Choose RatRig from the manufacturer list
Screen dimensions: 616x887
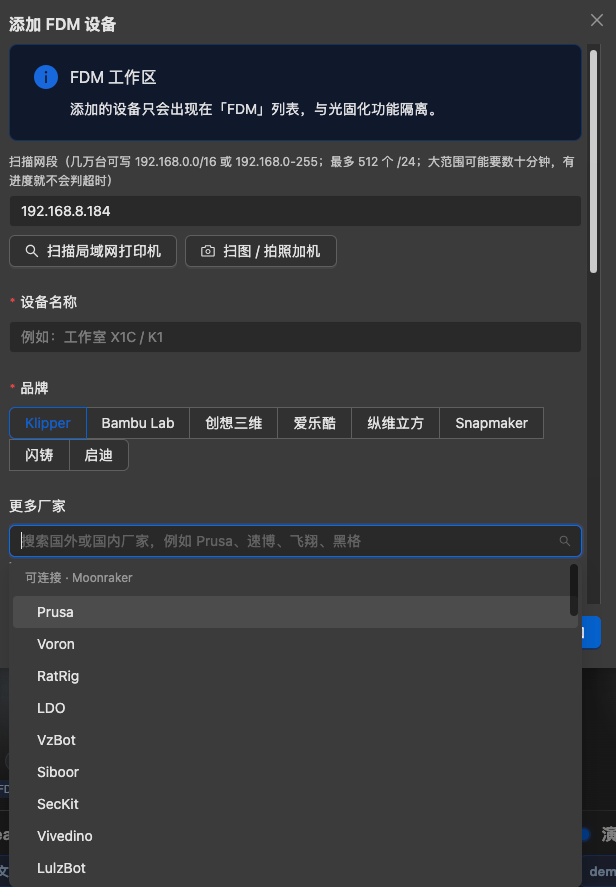(295, 676)
